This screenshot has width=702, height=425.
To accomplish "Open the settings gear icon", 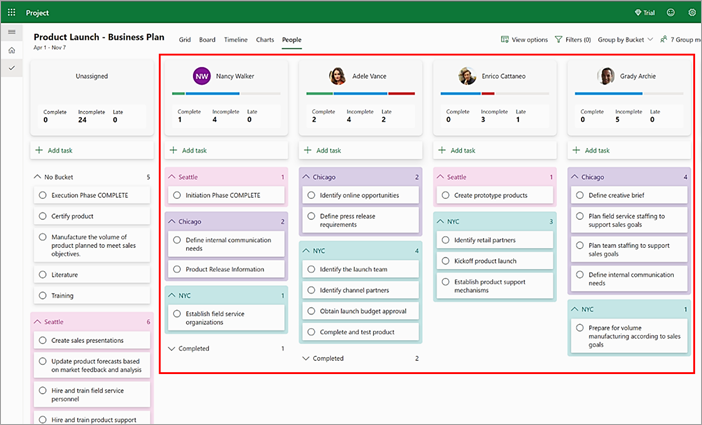I will (x=691, y=12).
